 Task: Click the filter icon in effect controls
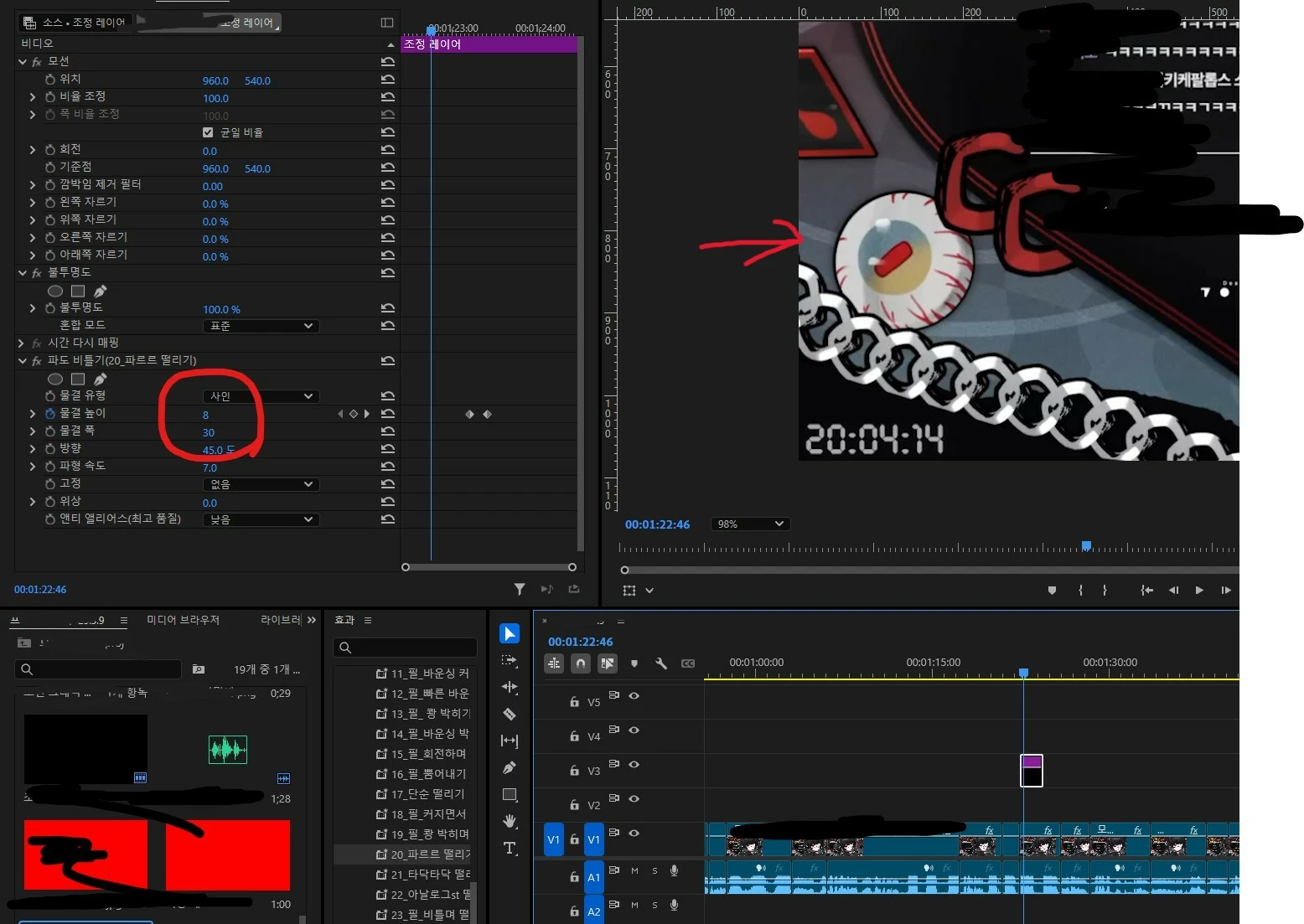(x=520, y=589)
